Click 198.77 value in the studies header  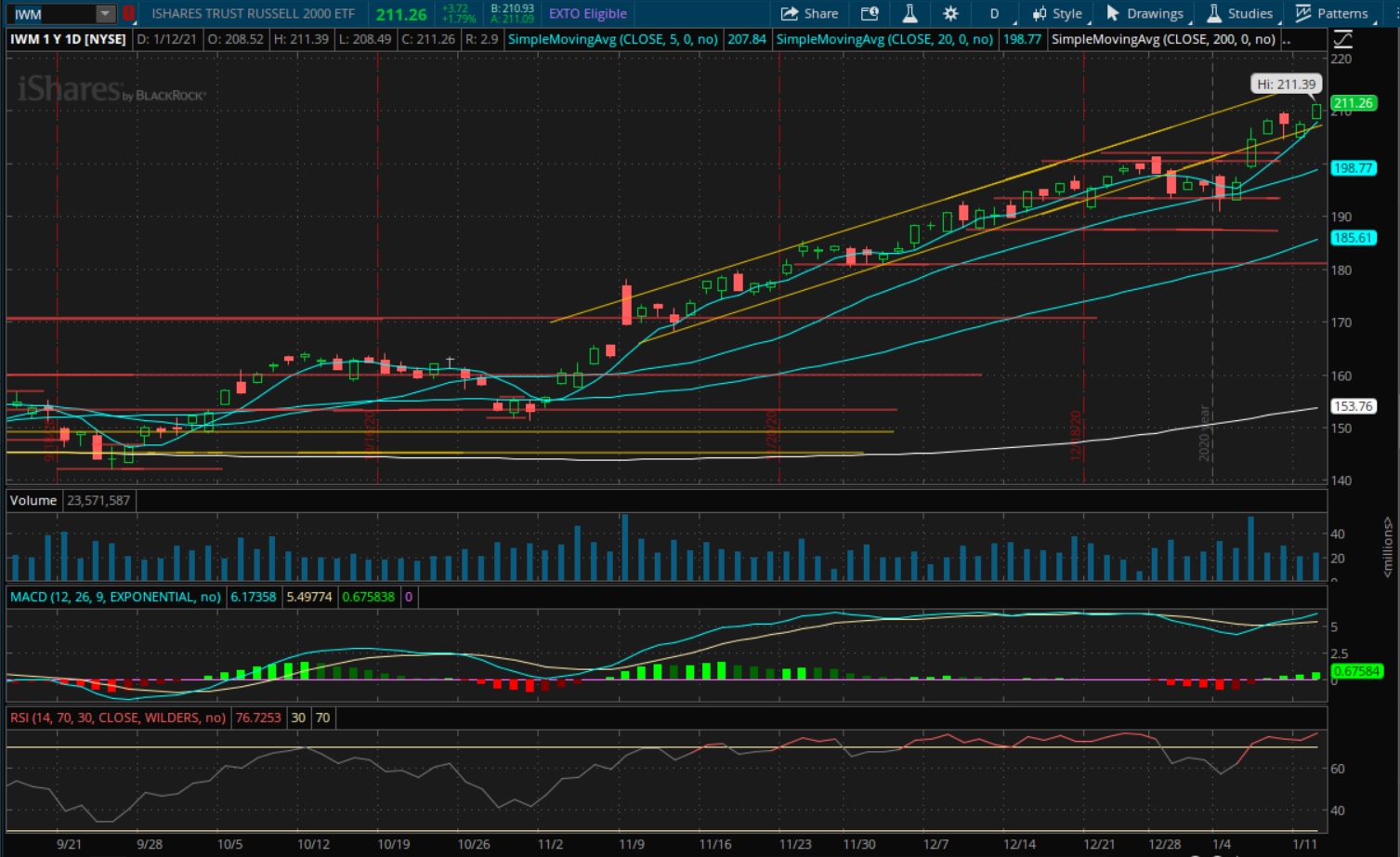pyautogui.click(x=1022, y=39)
